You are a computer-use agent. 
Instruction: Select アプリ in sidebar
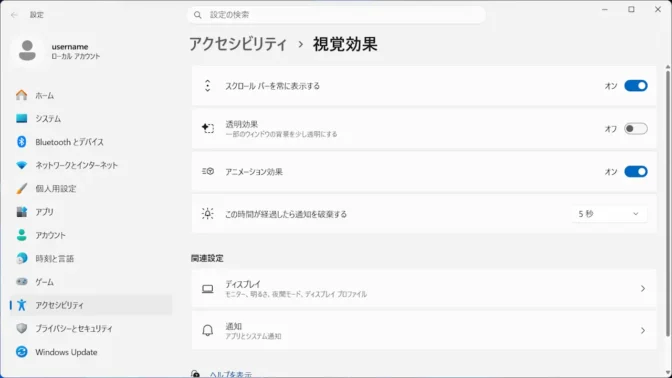pos(91,212)
